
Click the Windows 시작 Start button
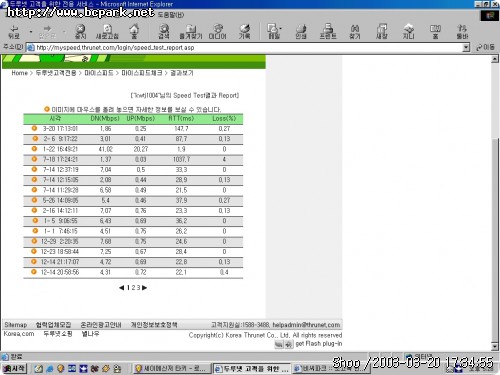(14, 368)
